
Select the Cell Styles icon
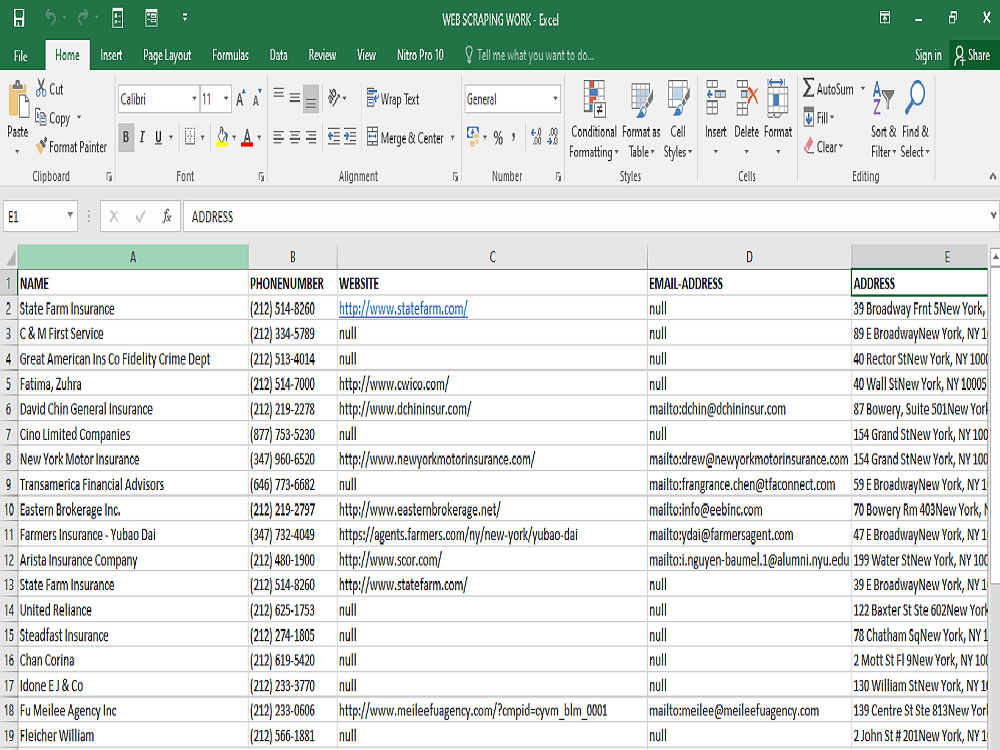[679, 117]
